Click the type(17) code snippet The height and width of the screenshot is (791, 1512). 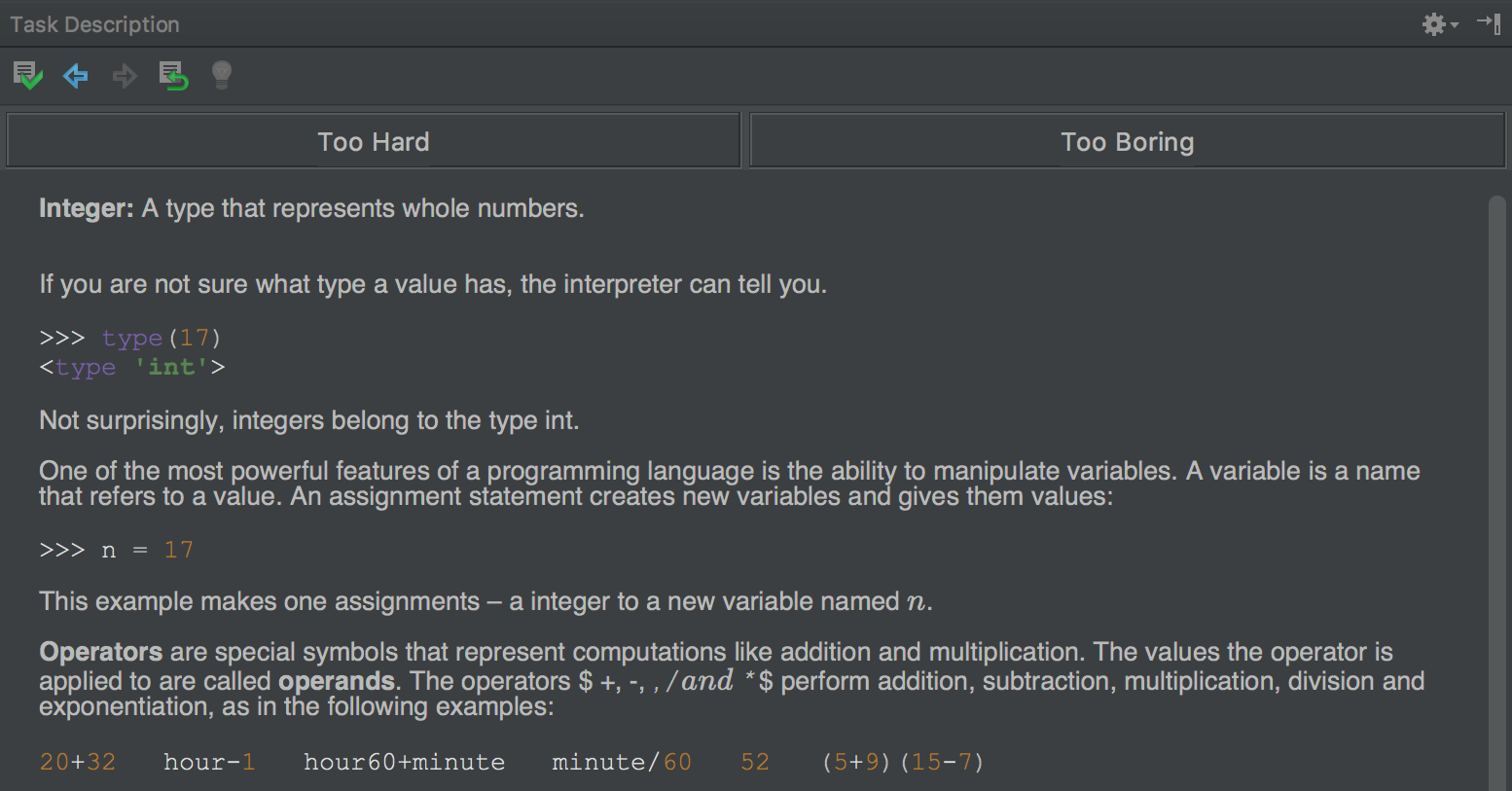[x=161, y=338]
